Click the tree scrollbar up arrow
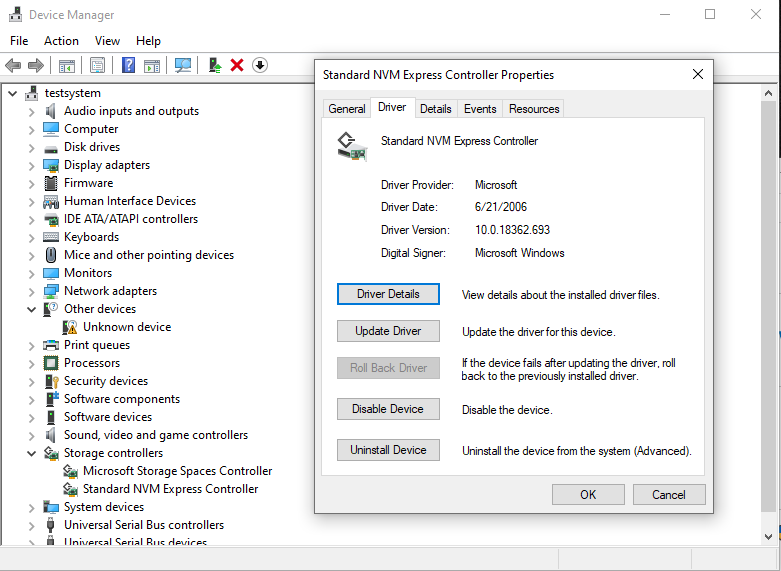 point(768,93)
